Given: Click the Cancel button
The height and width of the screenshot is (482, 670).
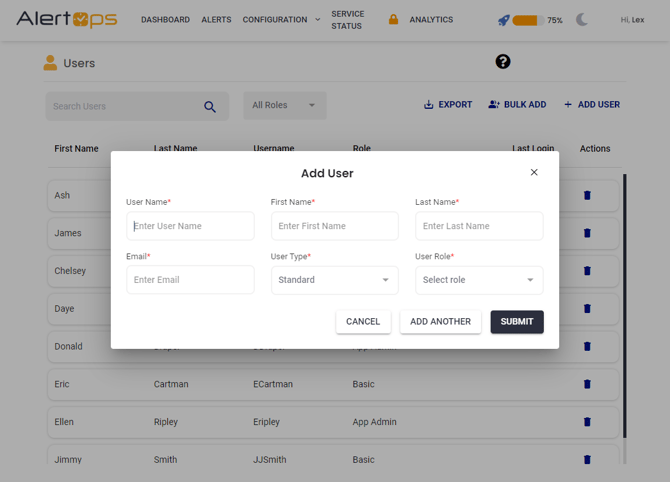Looking at the screenshot, I should (363, 322).
